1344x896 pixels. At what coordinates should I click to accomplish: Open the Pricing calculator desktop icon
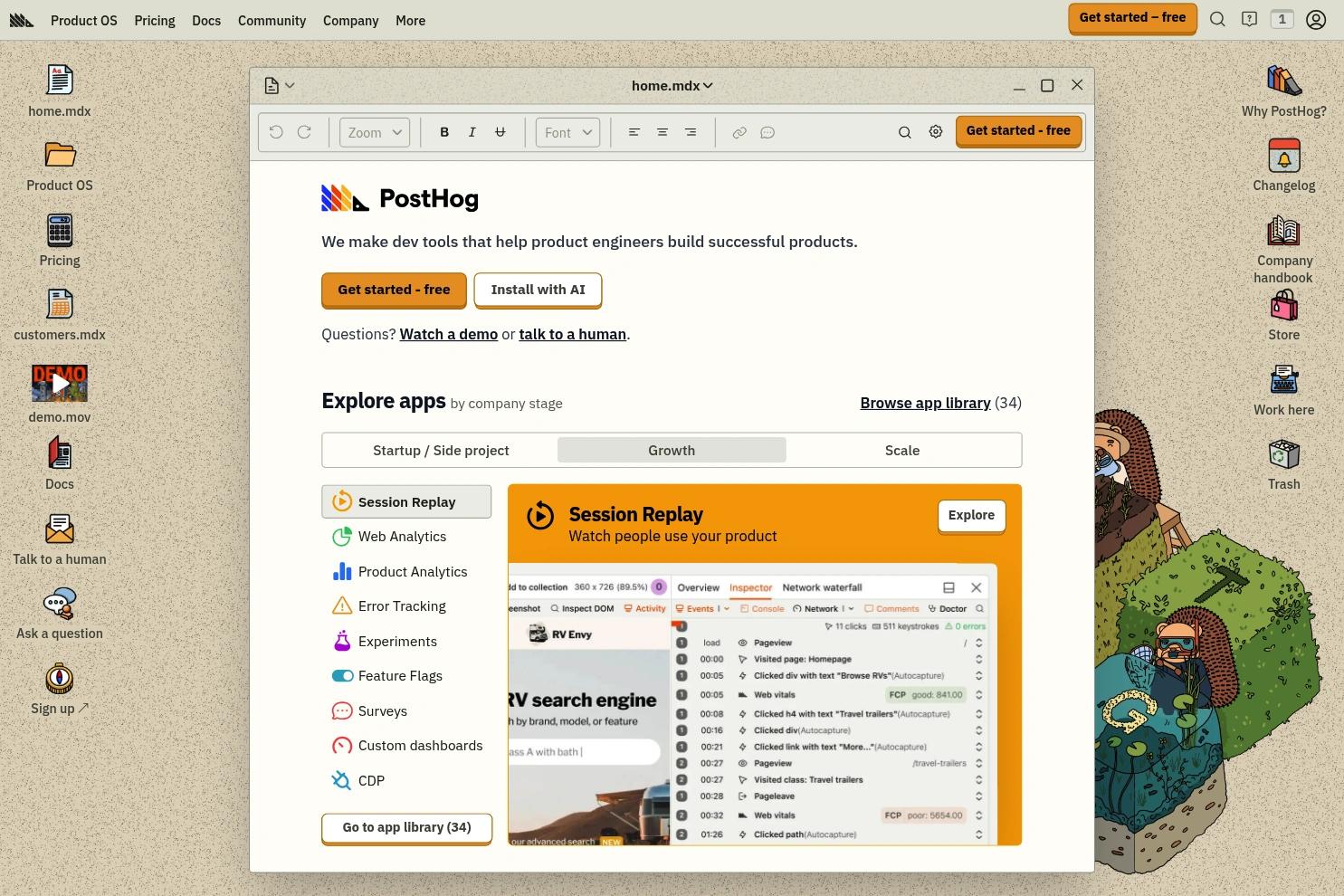[60, 241]
